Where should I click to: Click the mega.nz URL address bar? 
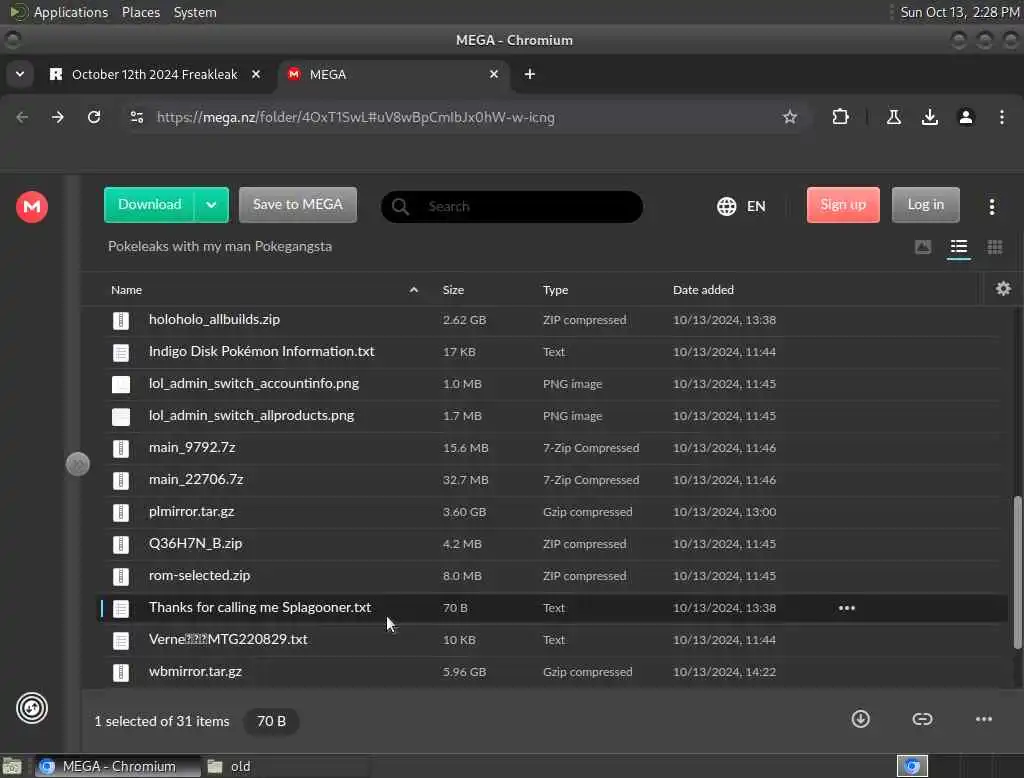point(355,118)
